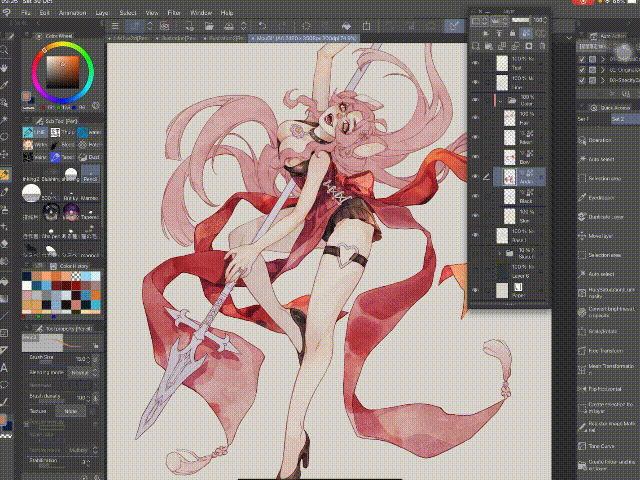Hide the Color folder

pos(475,99)
